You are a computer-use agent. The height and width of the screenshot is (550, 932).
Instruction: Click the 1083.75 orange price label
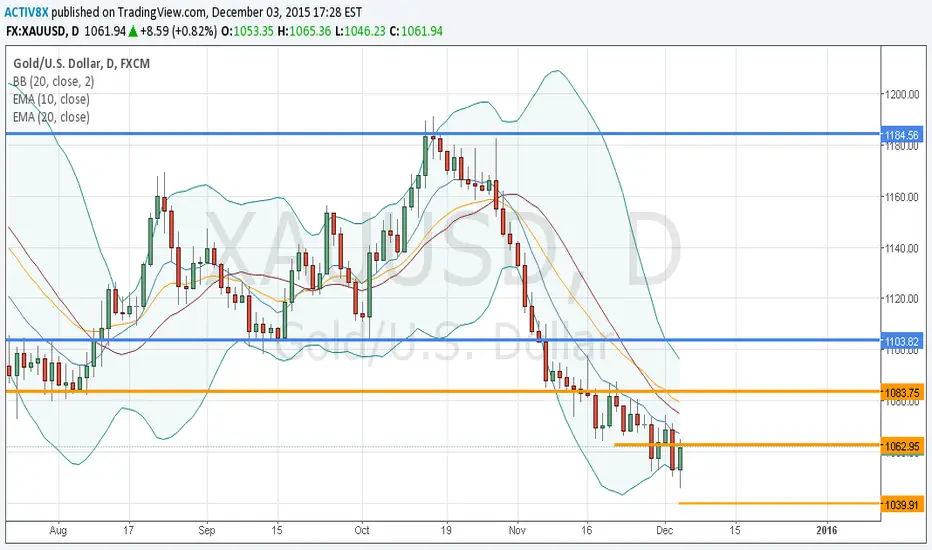[x=902, y=392]
